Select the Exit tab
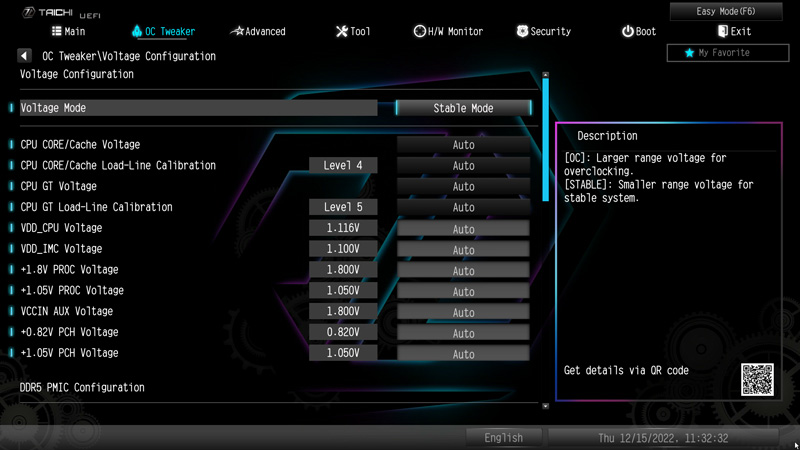 tap(734, 31)
